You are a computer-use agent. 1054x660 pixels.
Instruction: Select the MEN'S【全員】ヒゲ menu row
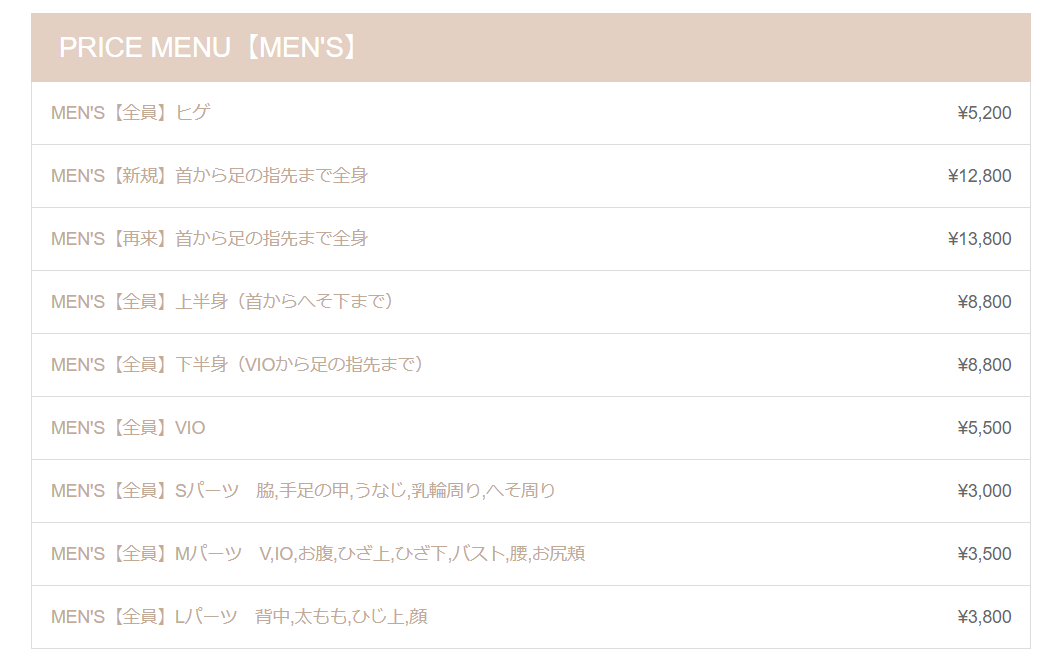(530, 113)
